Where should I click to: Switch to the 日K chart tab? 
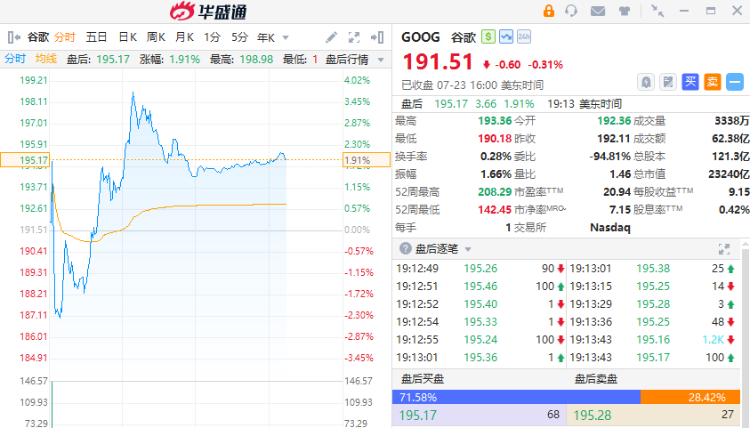coord(128,37)
